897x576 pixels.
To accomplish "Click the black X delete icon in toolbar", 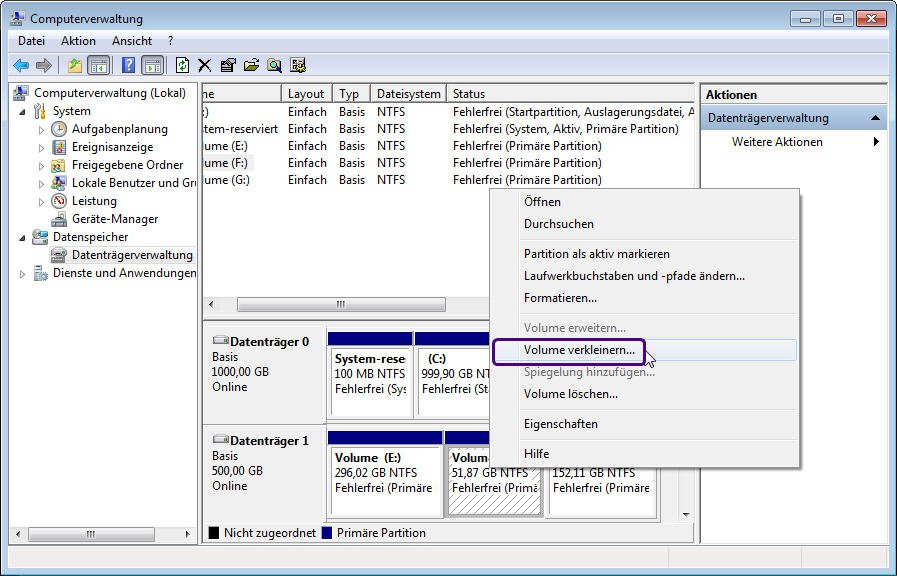I will [x=205, y=65].
